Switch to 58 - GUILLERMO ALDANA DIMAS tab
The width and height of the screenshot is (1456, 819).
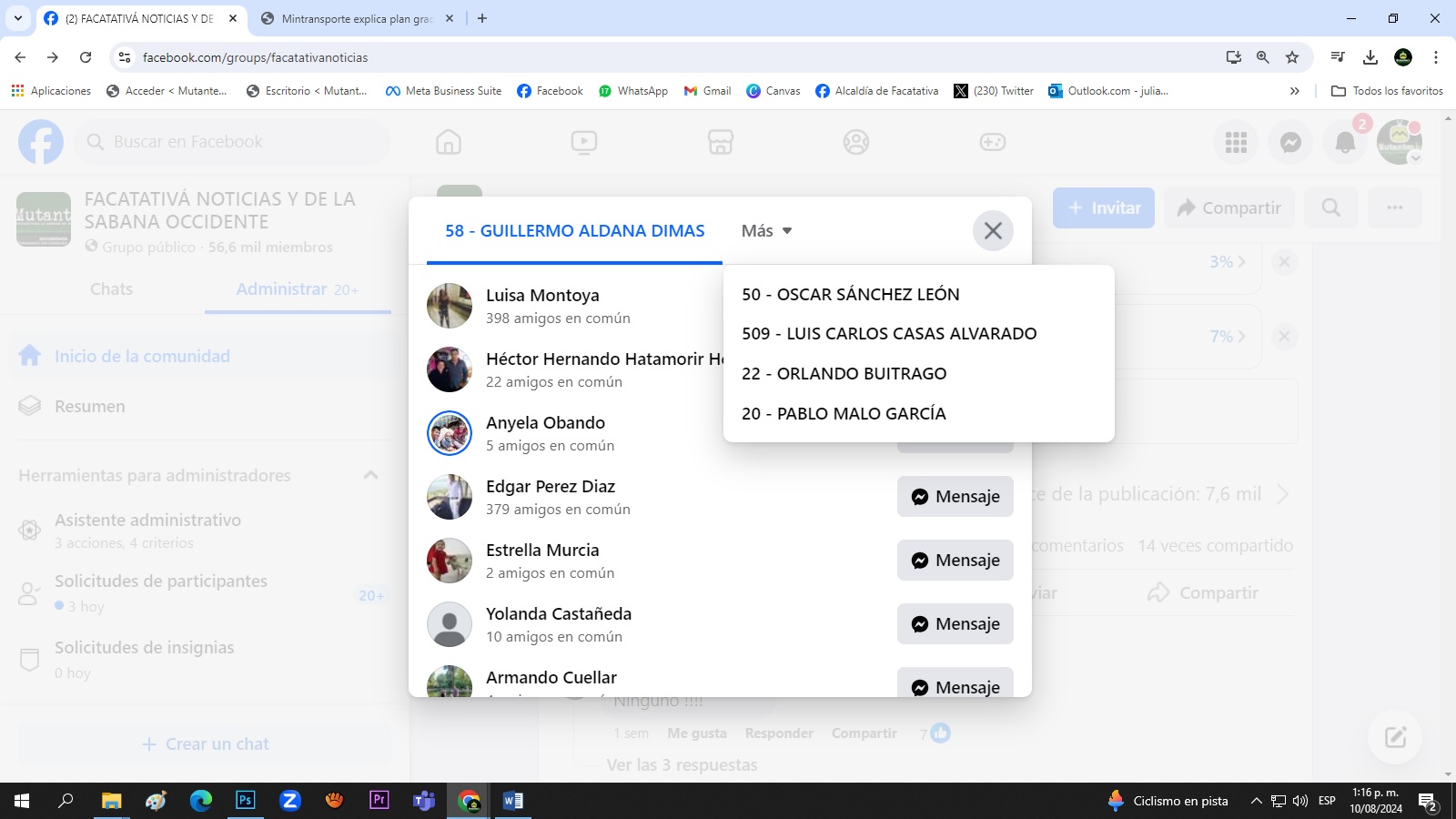[574, 231]
